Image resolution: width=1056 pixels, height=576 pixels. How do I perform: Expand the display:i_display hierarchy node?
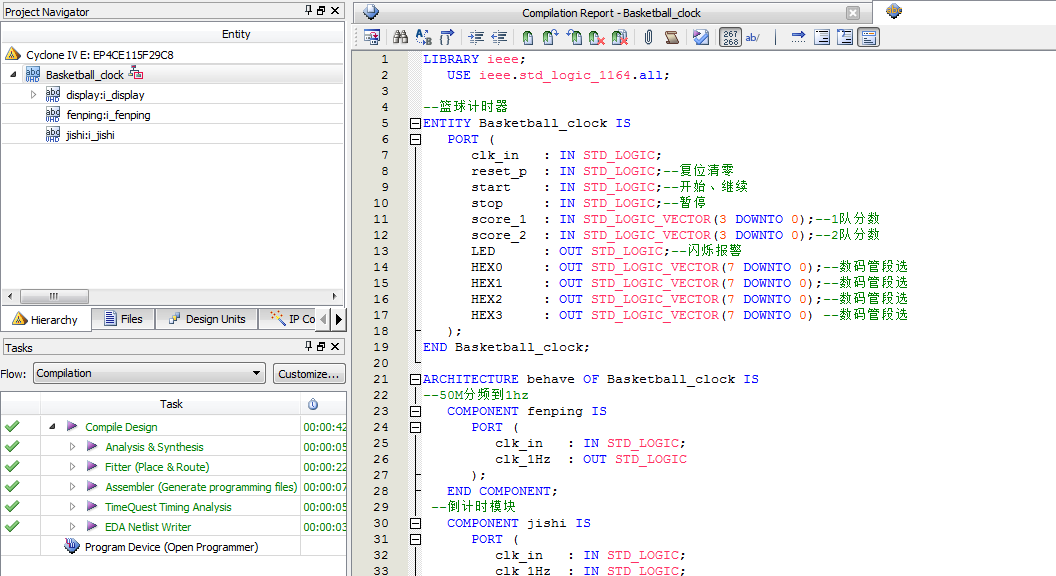click(33, 95)
